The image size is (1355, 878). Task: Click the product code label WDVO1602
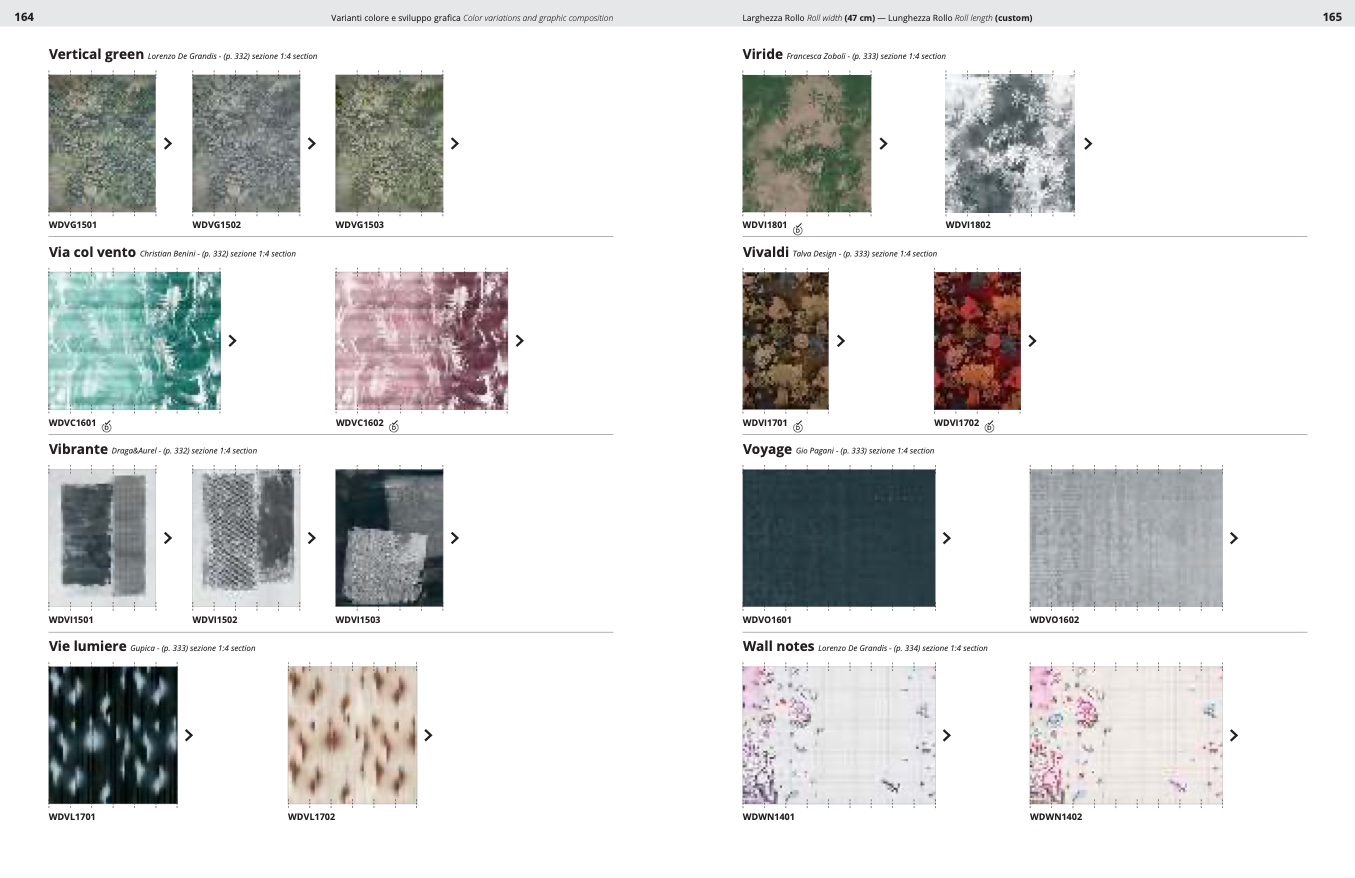[1055, 620]
